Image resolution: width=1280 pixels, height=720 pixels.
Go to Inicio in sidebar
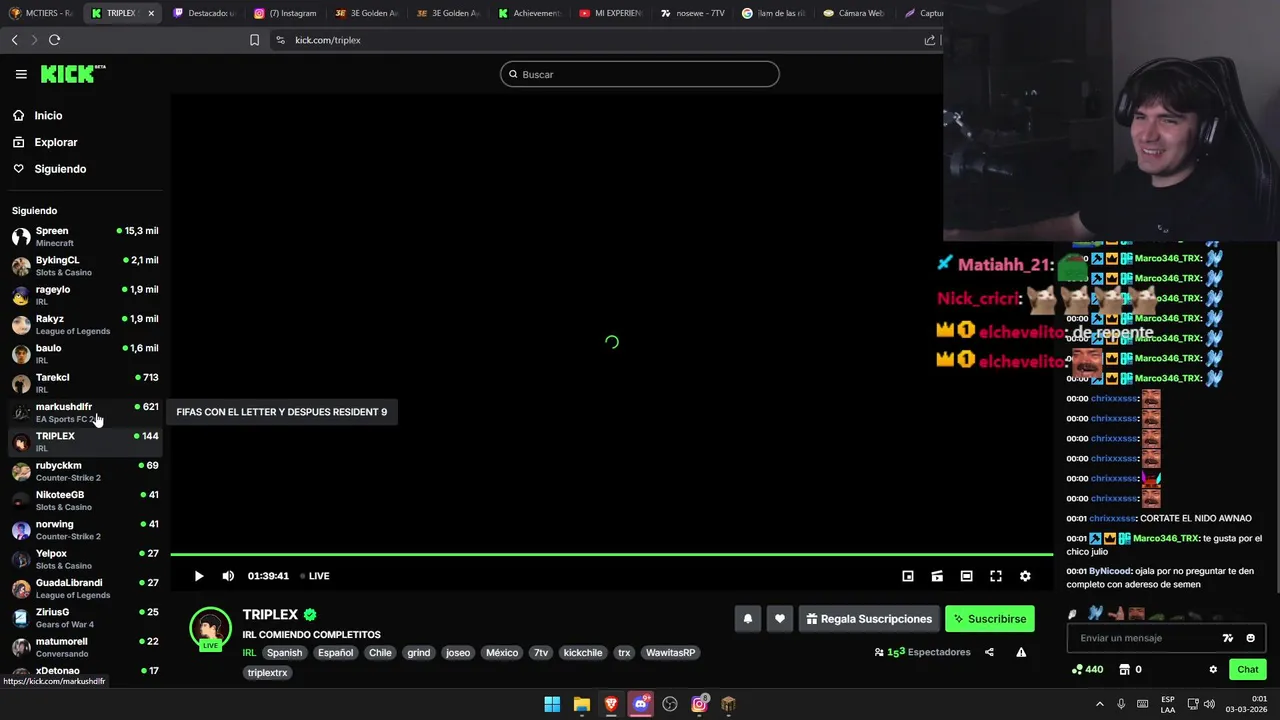(x=48, y=116)
